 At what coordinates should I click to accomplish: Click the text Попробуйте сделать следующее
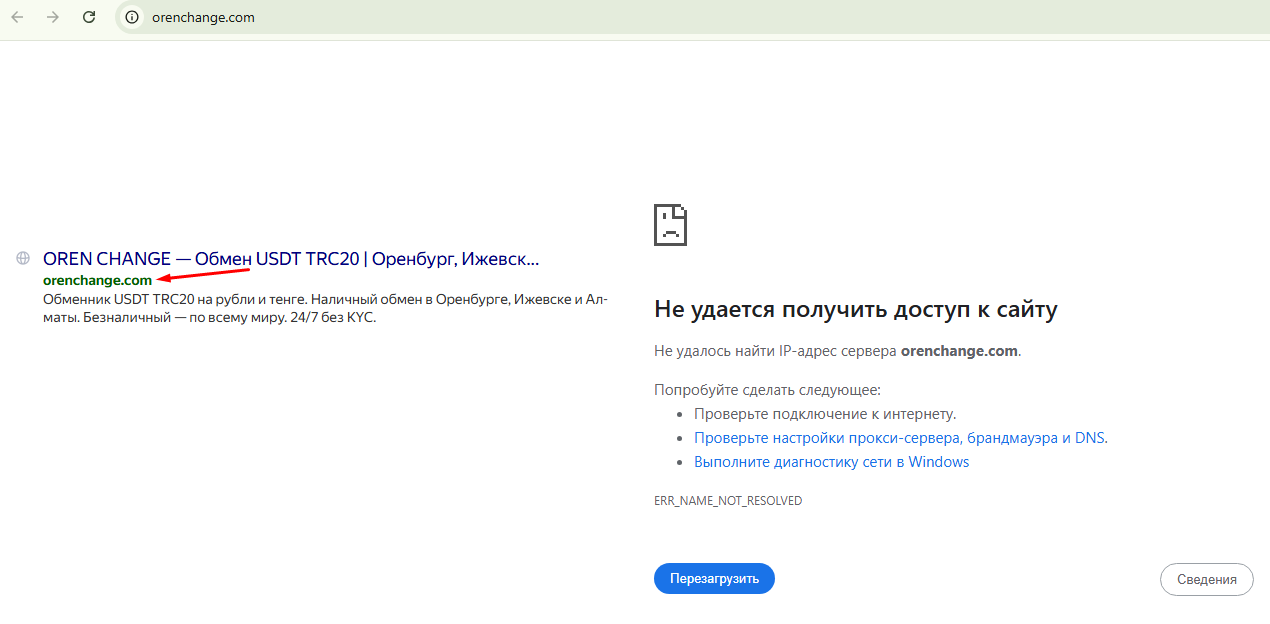click(767, 390)
